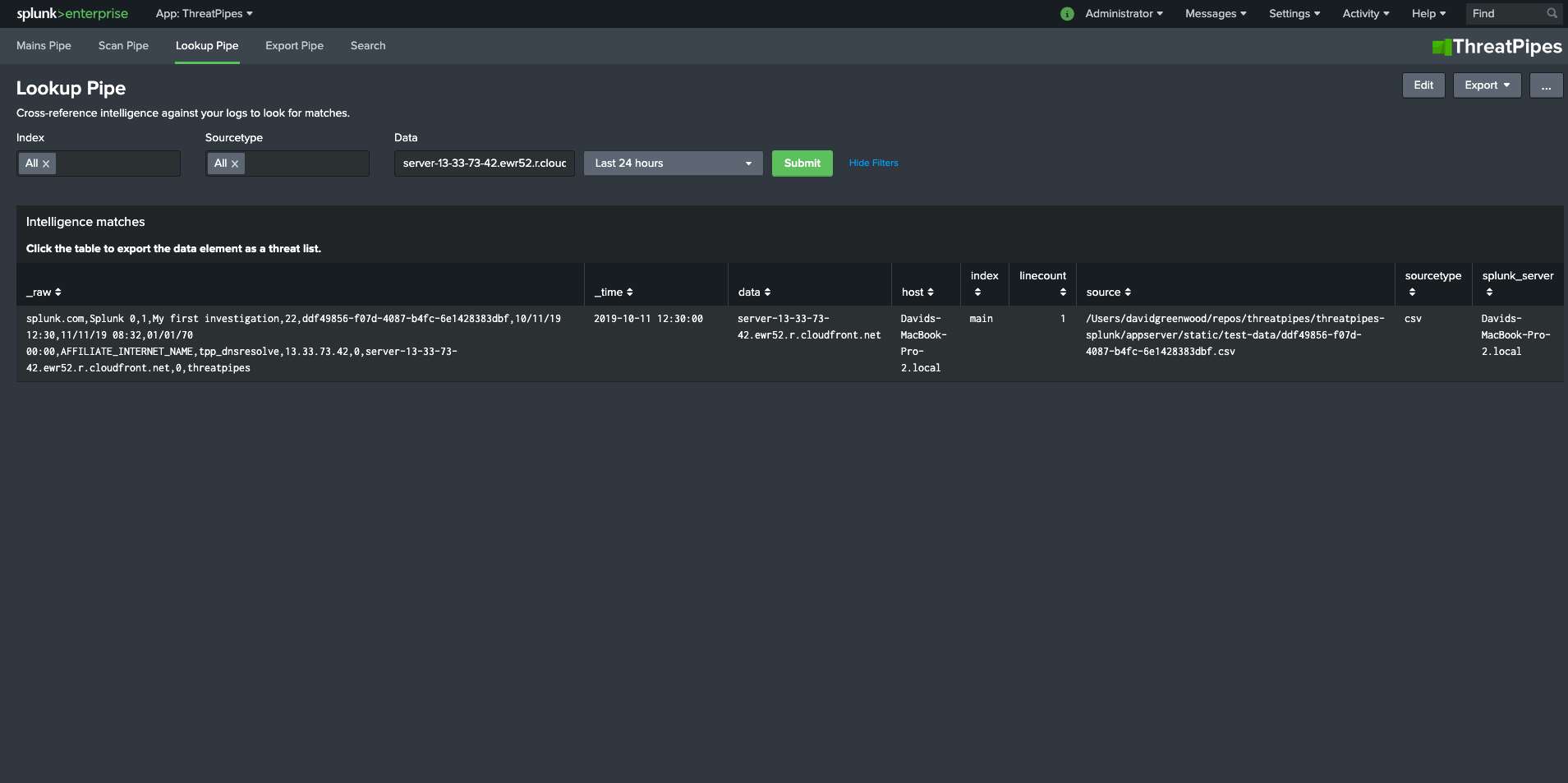Screen dimensions: 1568x783
Task: Click the ThreatPipes logo
Action: [x=1497, y=46]
